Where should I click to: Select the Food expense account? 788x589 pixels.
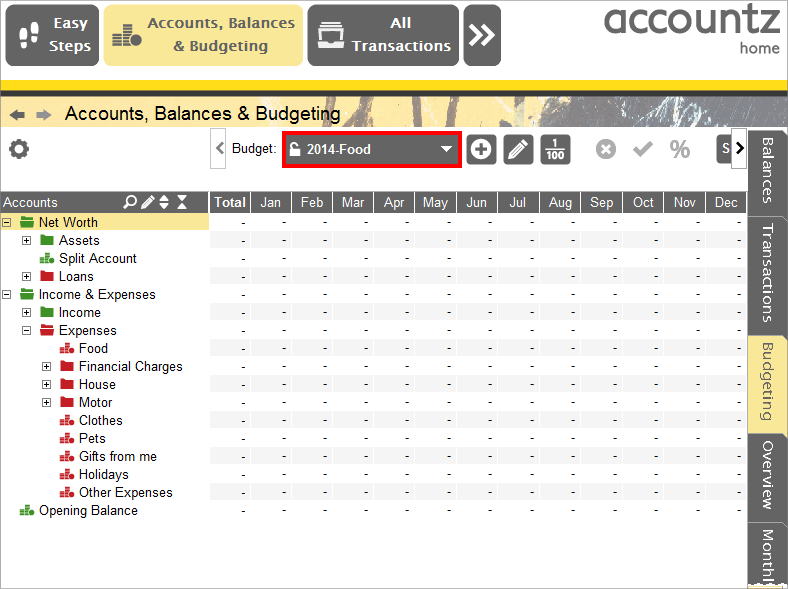point(93,348)
